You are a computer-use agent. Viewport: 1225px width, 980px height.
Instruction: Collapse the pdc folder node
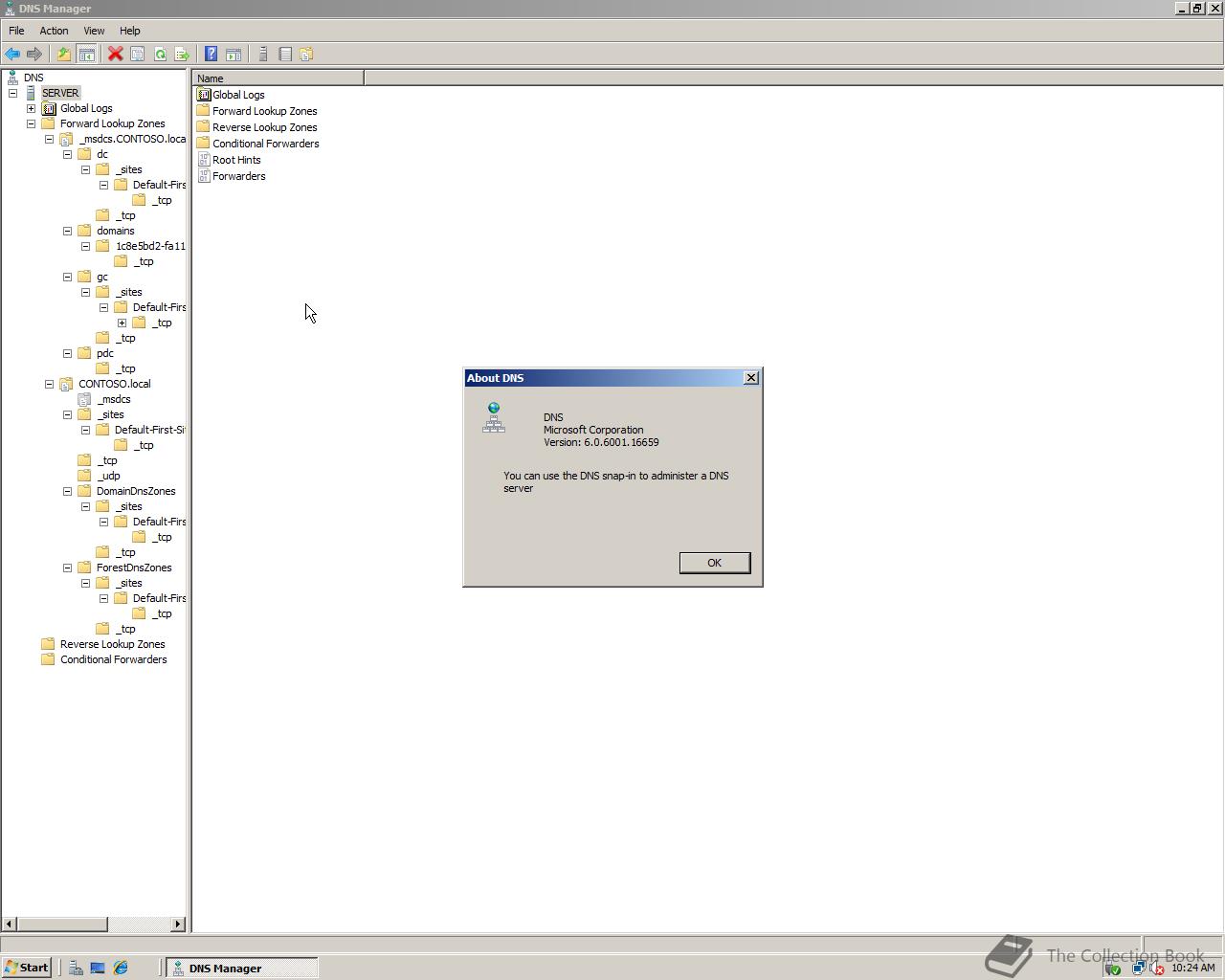(67, 353)
